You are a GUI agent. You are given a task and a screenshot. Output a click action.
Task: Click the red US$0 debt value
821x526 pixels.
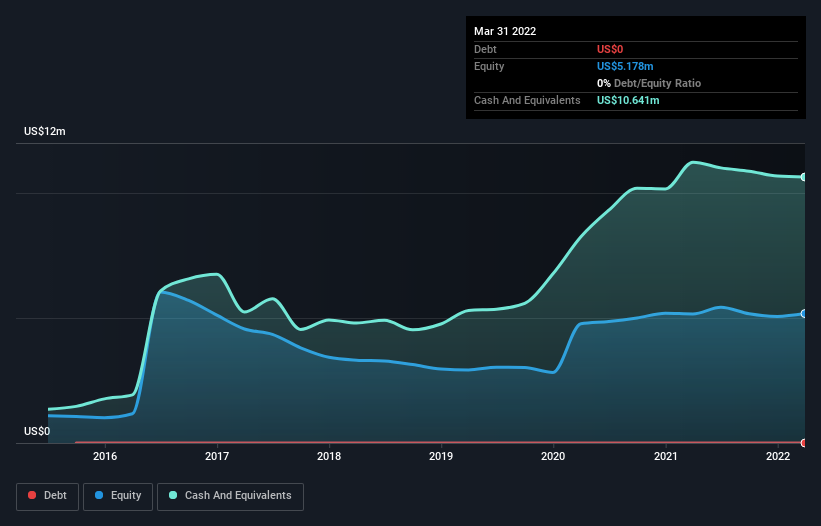click(x=610, y=49)
